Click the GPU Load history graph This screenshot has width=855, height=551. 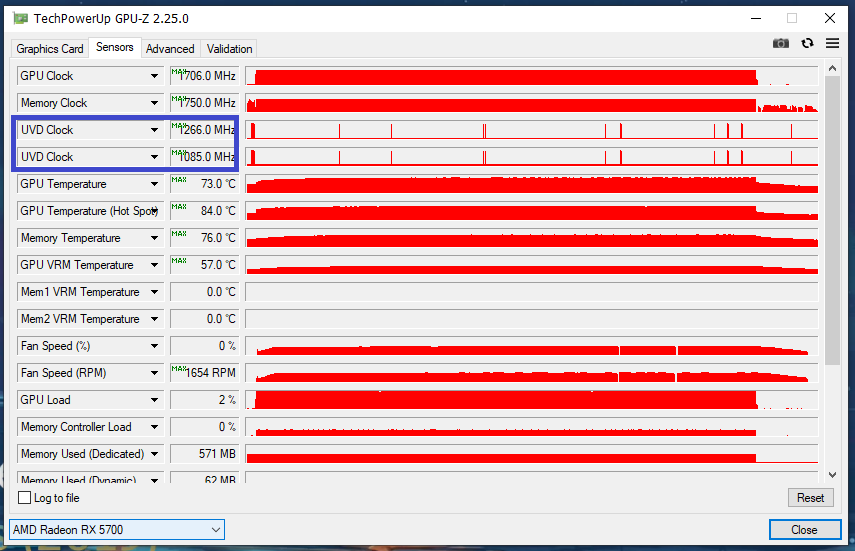click(532, 400)
